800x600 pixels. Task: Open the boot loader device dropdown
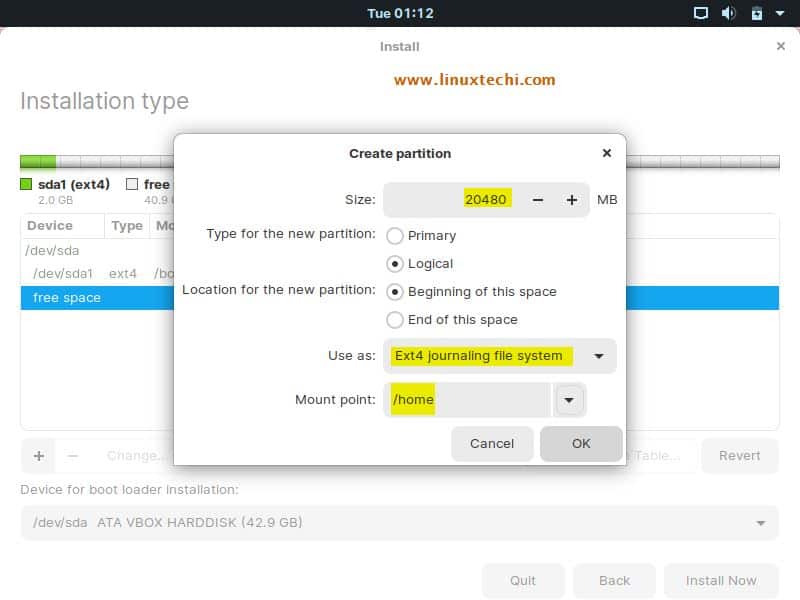click(x=399, y=523)
